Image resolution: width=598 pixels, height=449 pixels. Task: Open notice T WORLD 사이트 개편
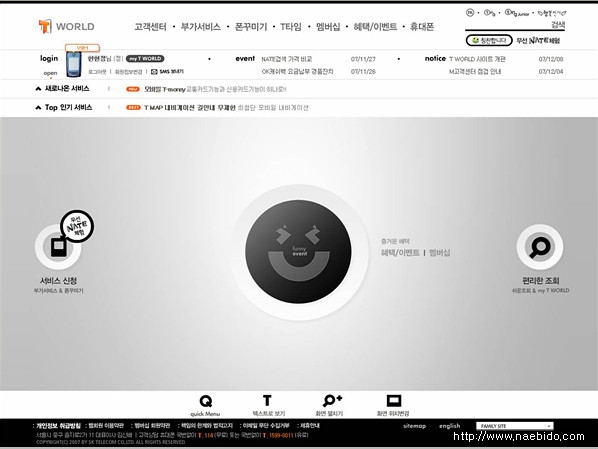[x=477, y=59]
